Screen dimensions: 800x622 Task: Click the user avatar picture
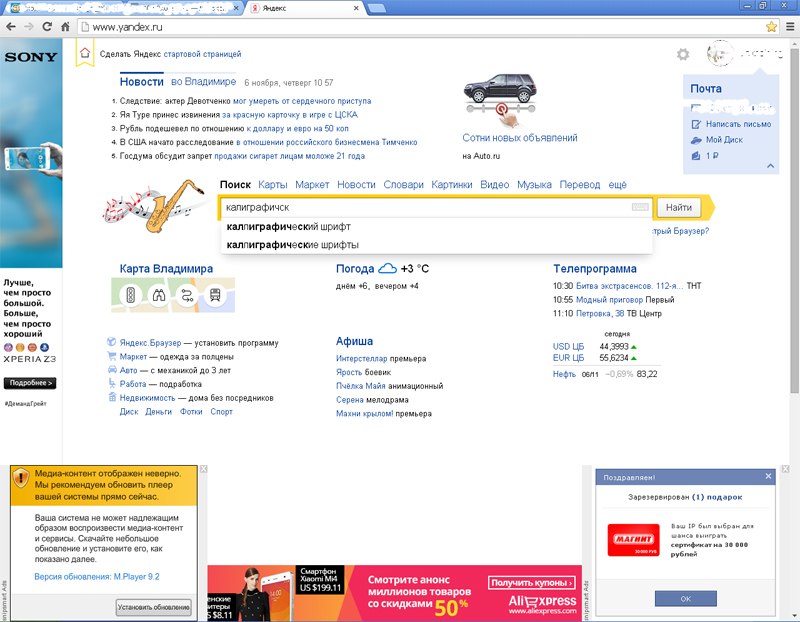coord(720,53)
